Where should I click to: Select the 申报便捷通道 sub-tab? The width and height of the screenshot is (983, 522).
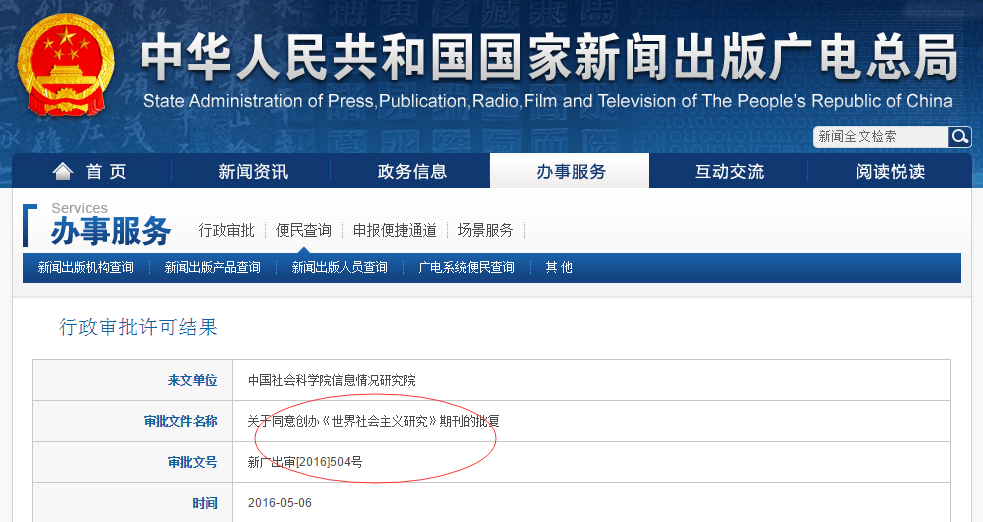[x=394, y=231]
